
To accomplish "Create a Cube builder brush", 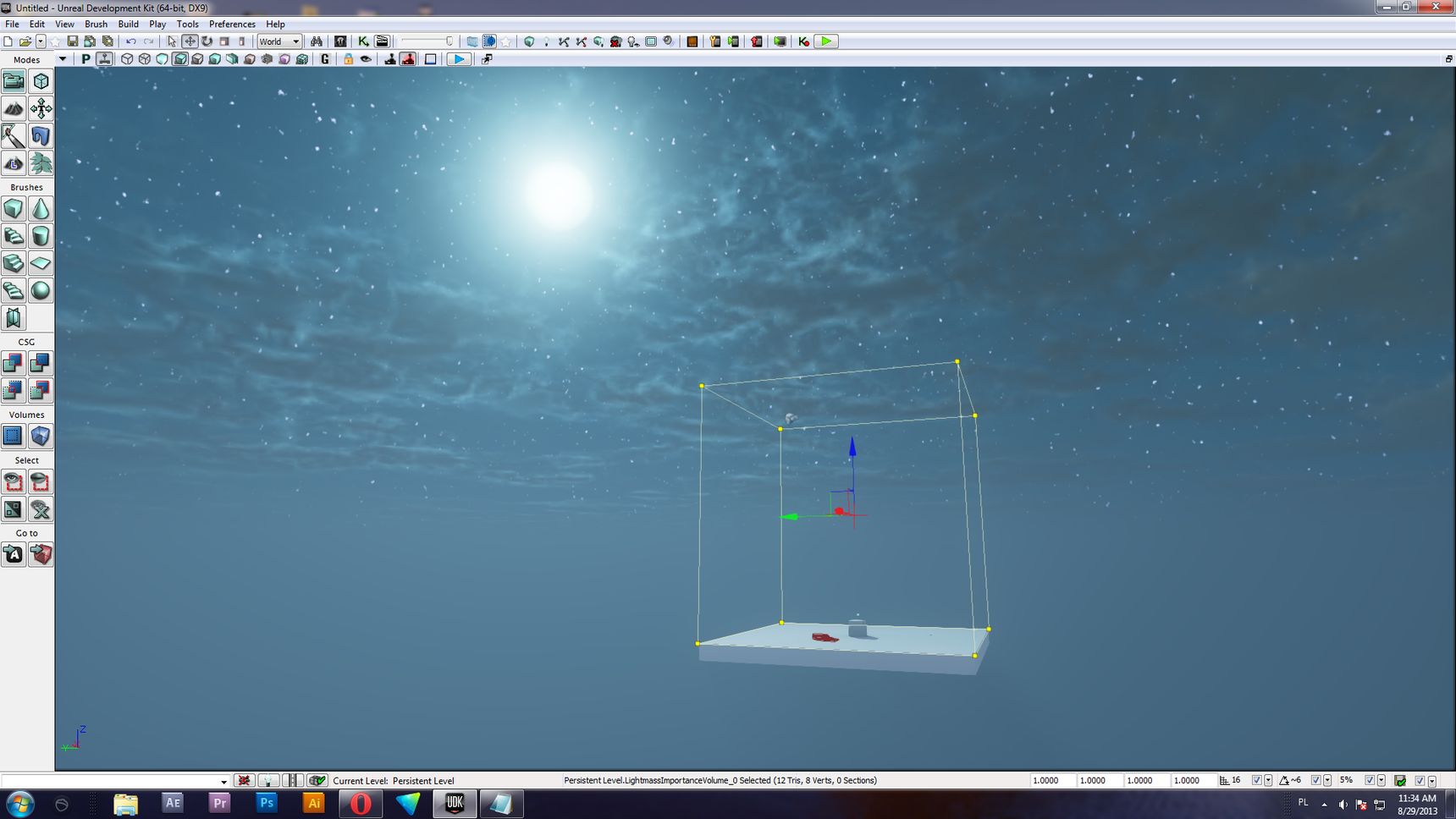I will [14, 209].
